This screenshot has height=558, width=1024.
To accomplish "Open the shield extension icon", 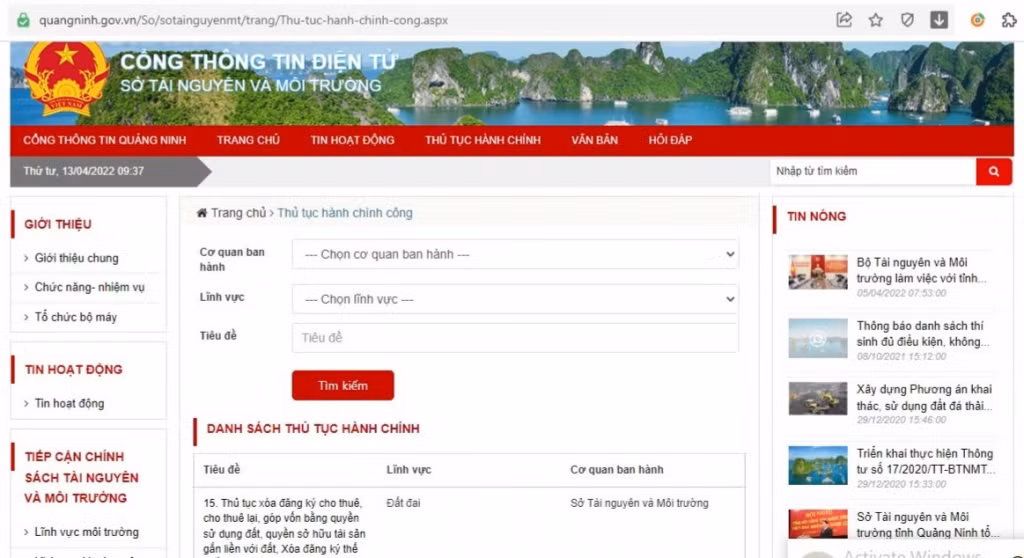I will (907, 20).
